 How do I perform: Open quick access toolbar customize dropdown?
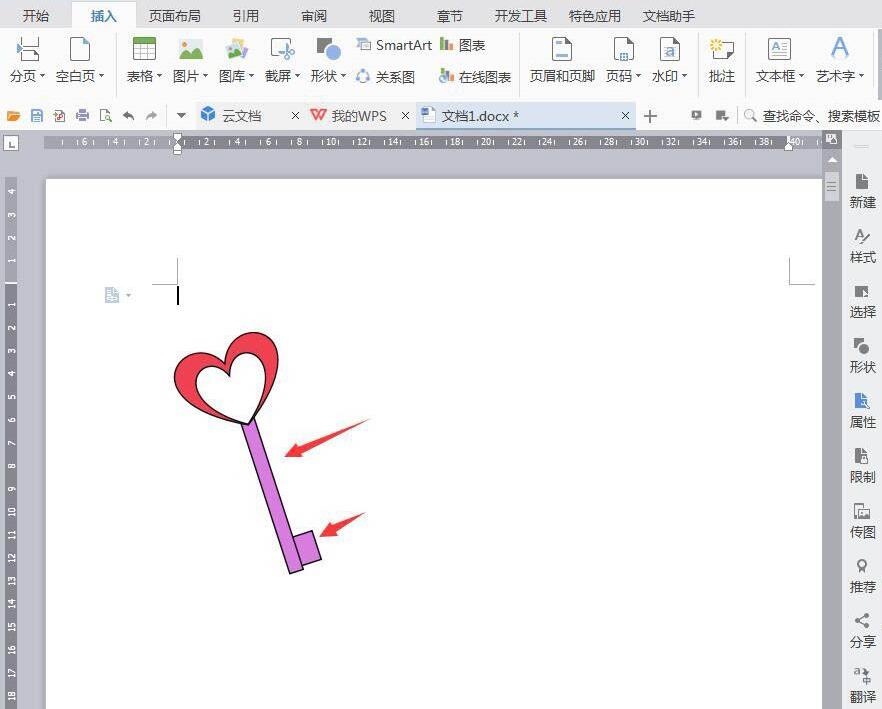click(181, 116)
